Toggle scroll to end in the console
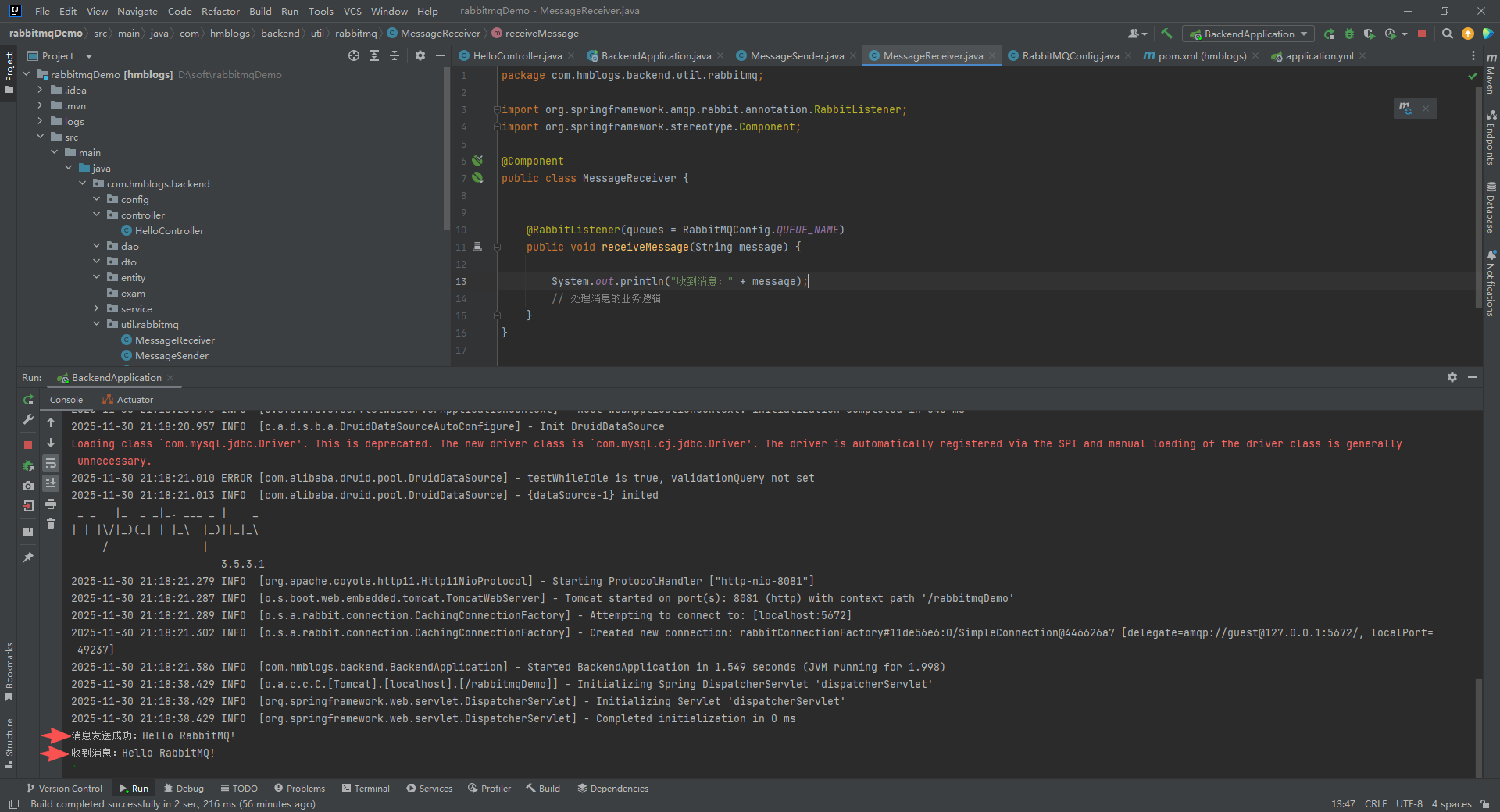The image size is (1500, 812). click(51, 483)
